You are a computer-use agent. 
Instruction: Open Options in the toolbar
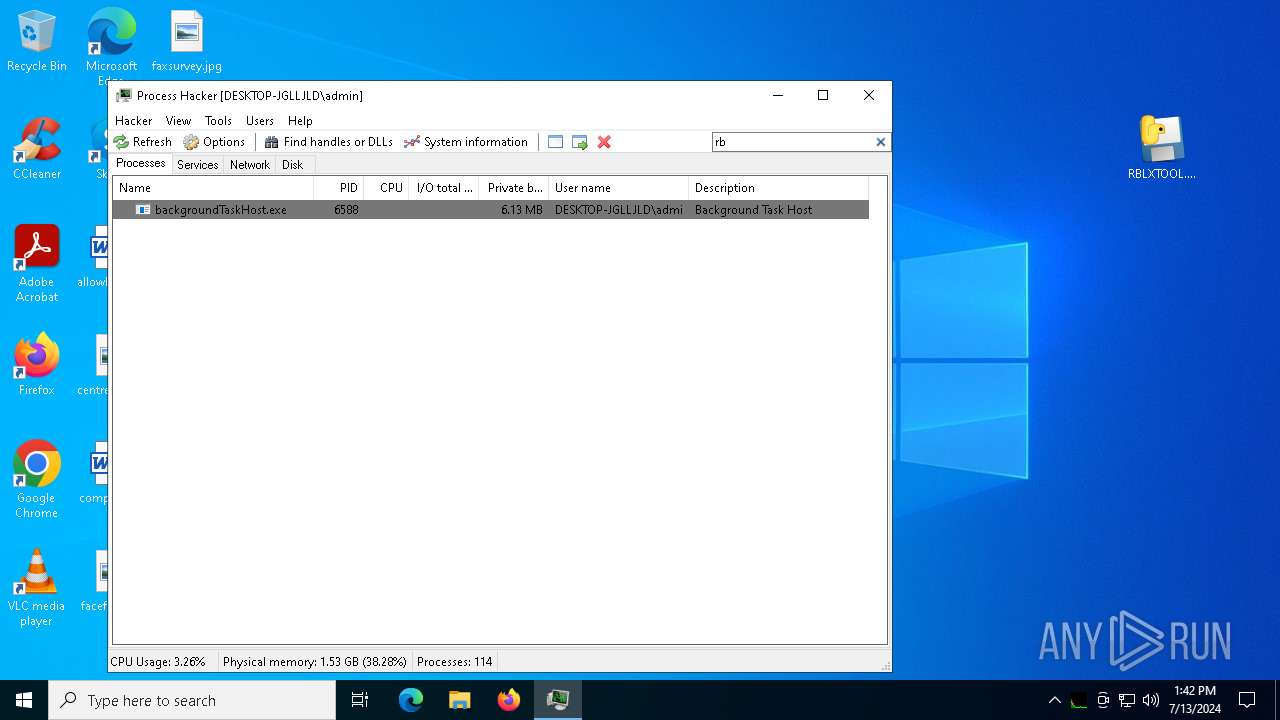[214, 142]
